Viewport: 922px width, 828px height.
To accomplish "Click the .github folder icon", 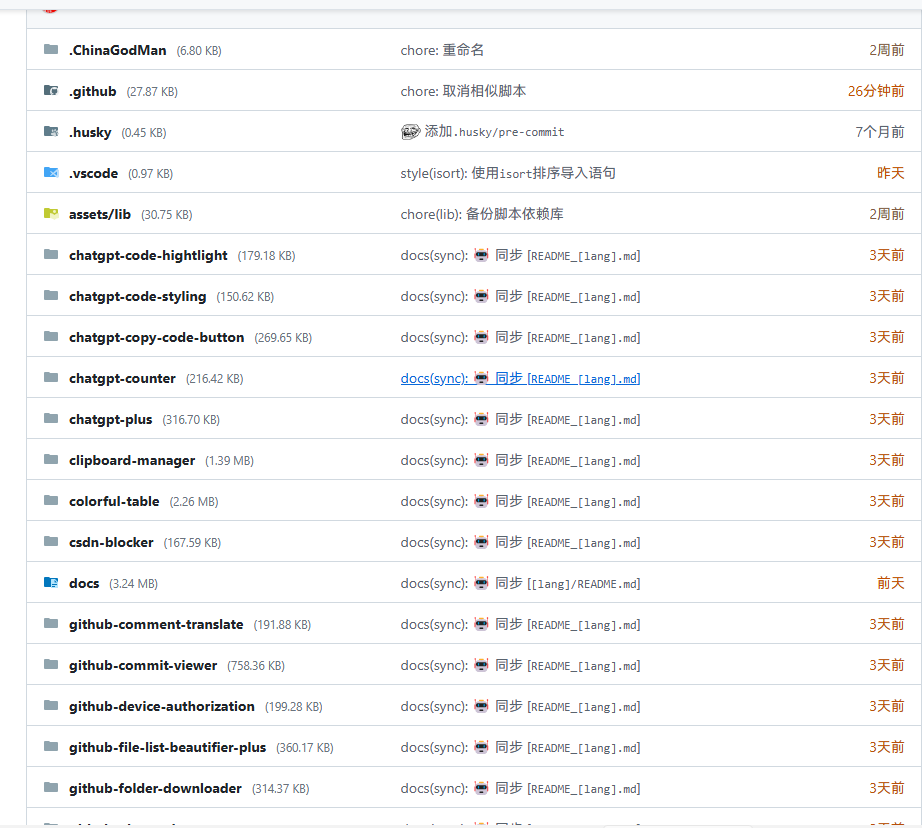I will 51,91.
